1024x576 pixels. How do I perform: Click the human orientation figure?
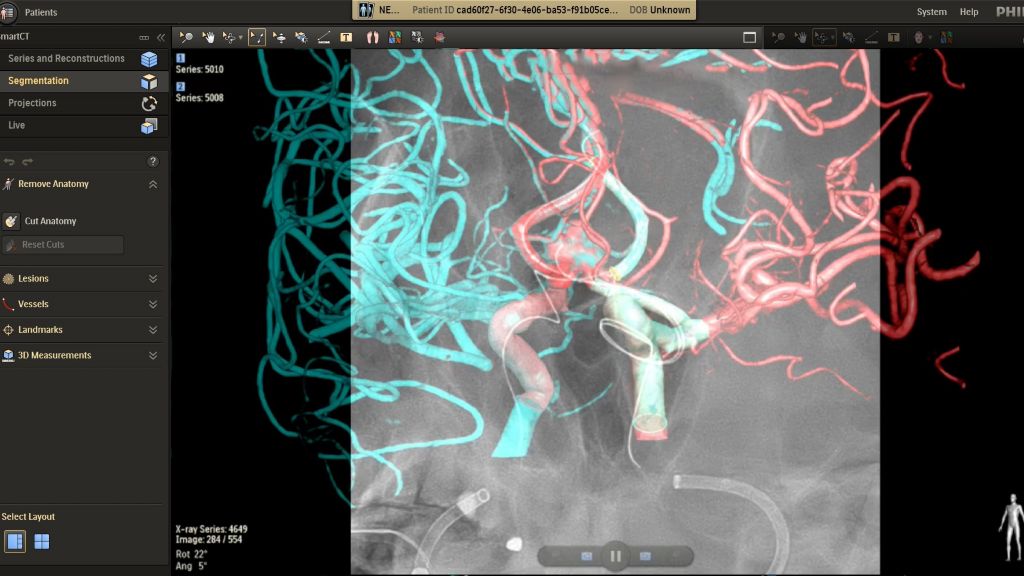[1011, 526]
